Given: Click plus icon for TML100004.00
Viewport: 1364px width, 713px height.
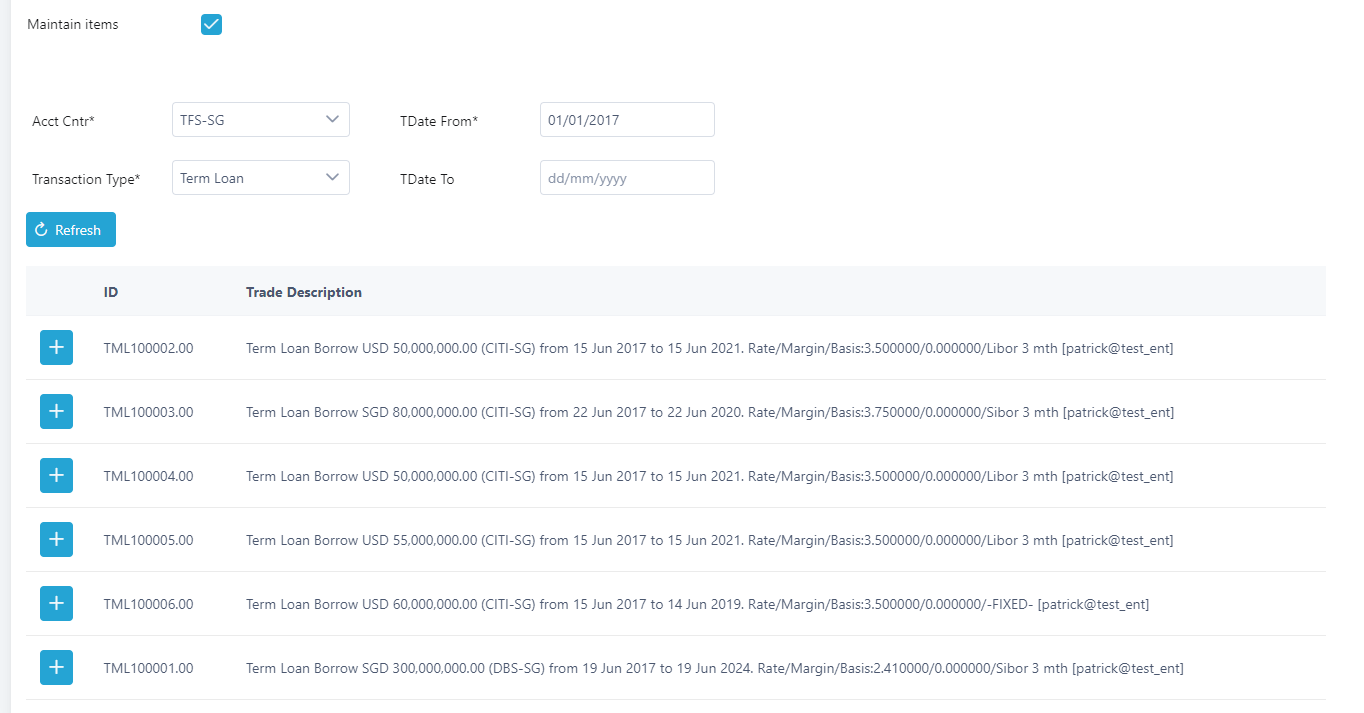Looking at the screenshot, I should (56, 476).
